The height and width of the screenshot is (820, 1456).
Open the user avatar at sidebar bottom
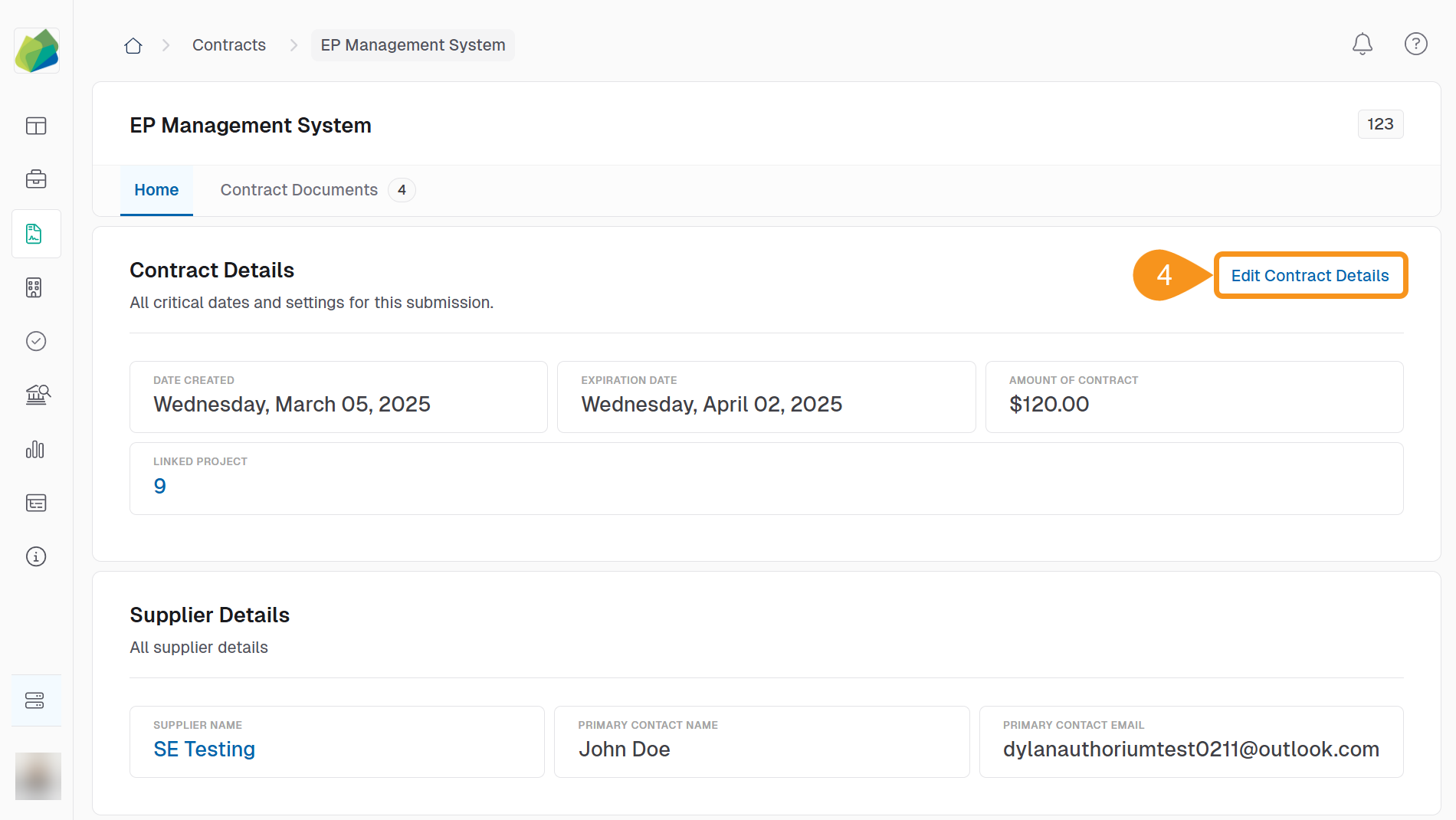pyautogui.click(x=38, y=776)
